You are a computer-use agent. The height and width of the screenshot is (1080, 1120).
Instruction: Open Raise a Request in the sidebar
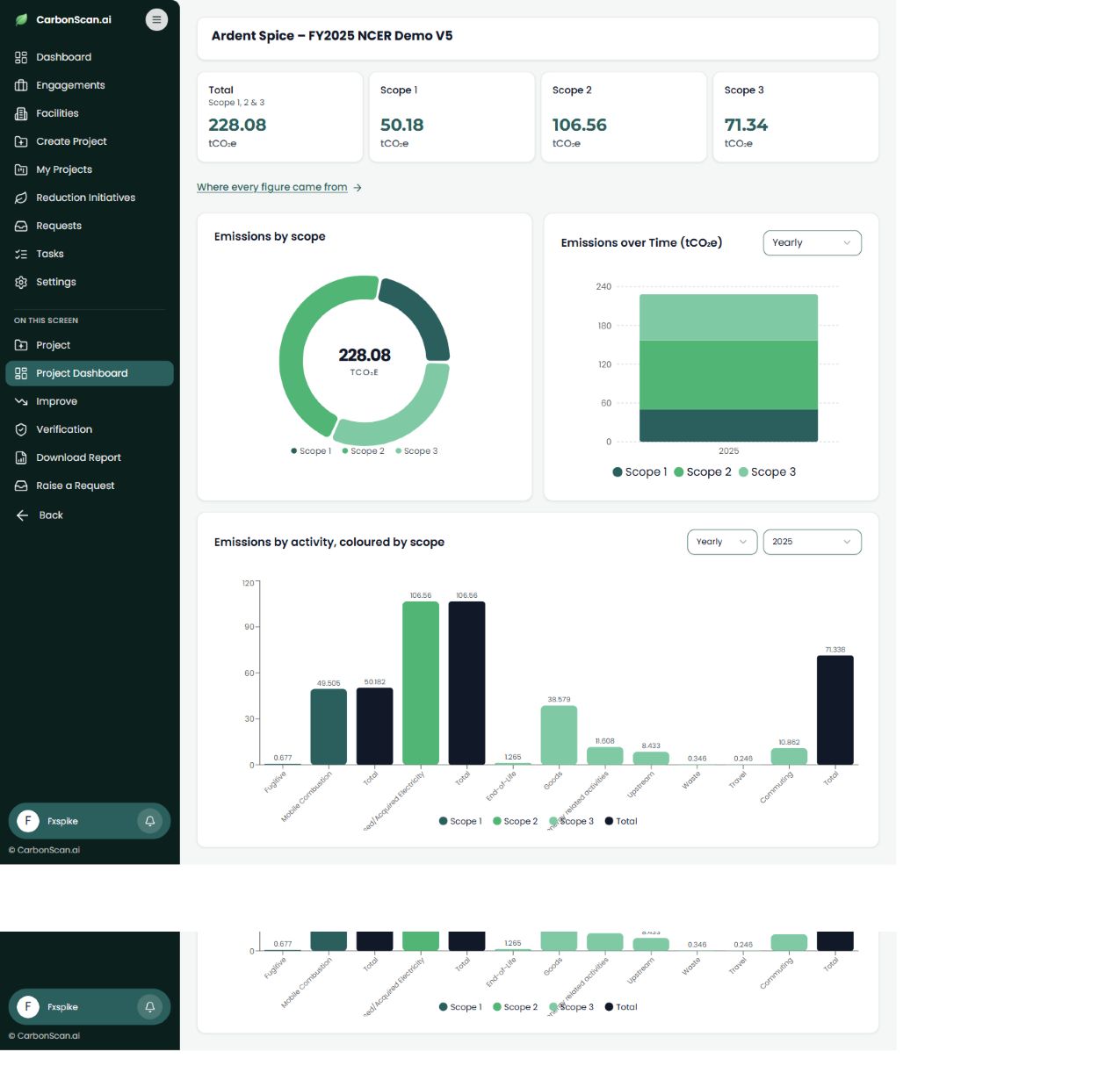90,486
